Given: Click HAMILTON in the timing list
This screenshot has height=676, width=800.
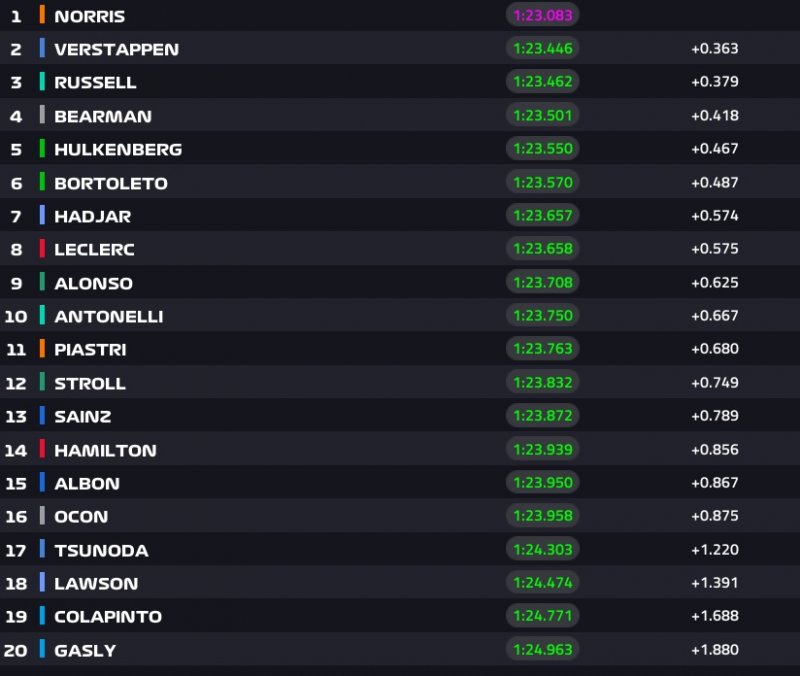Looking at the screenshot, I should [x=105, y=450].
